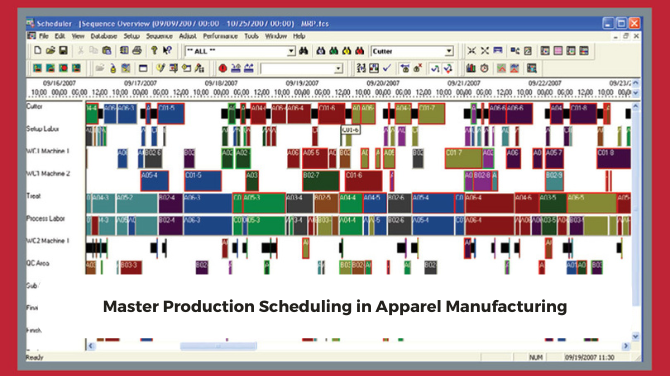670x376 pixels.
Task: Select the WC1 Machine 1 row label
Action: coord(47,151)
